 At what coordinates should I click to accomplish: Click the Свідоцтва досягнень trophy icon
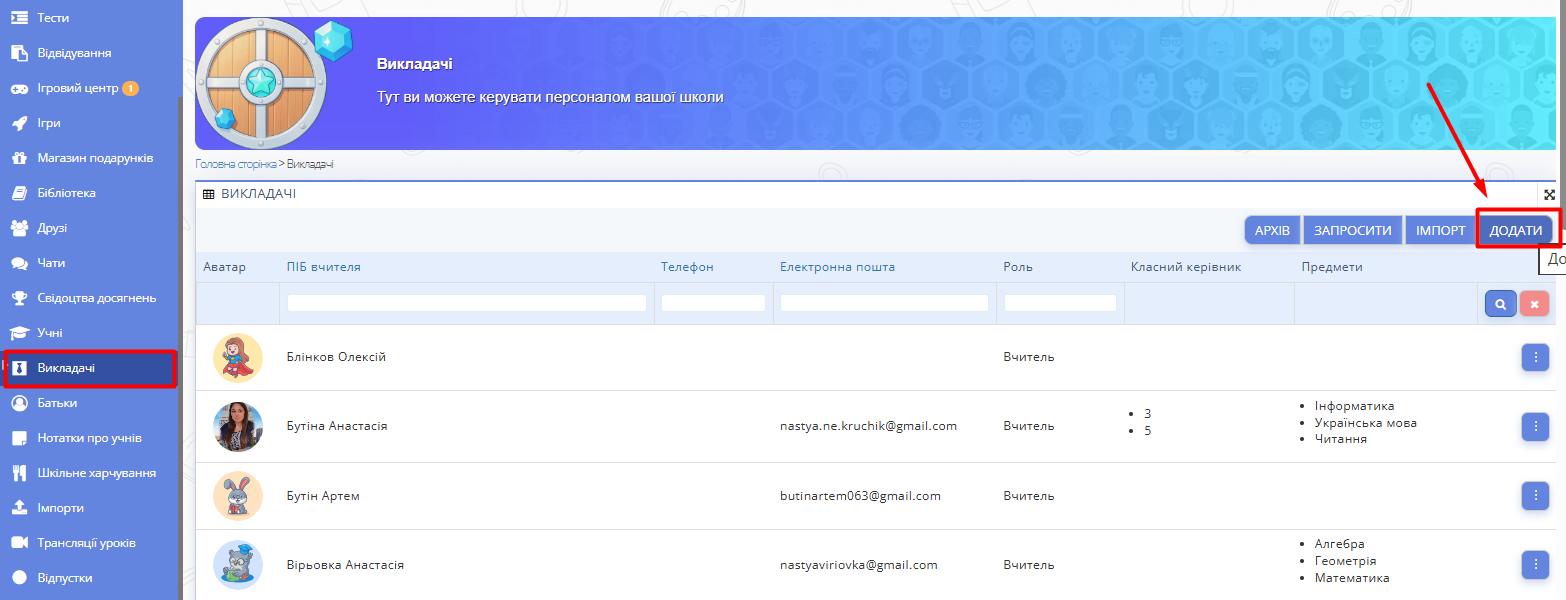tap(19, 298)
